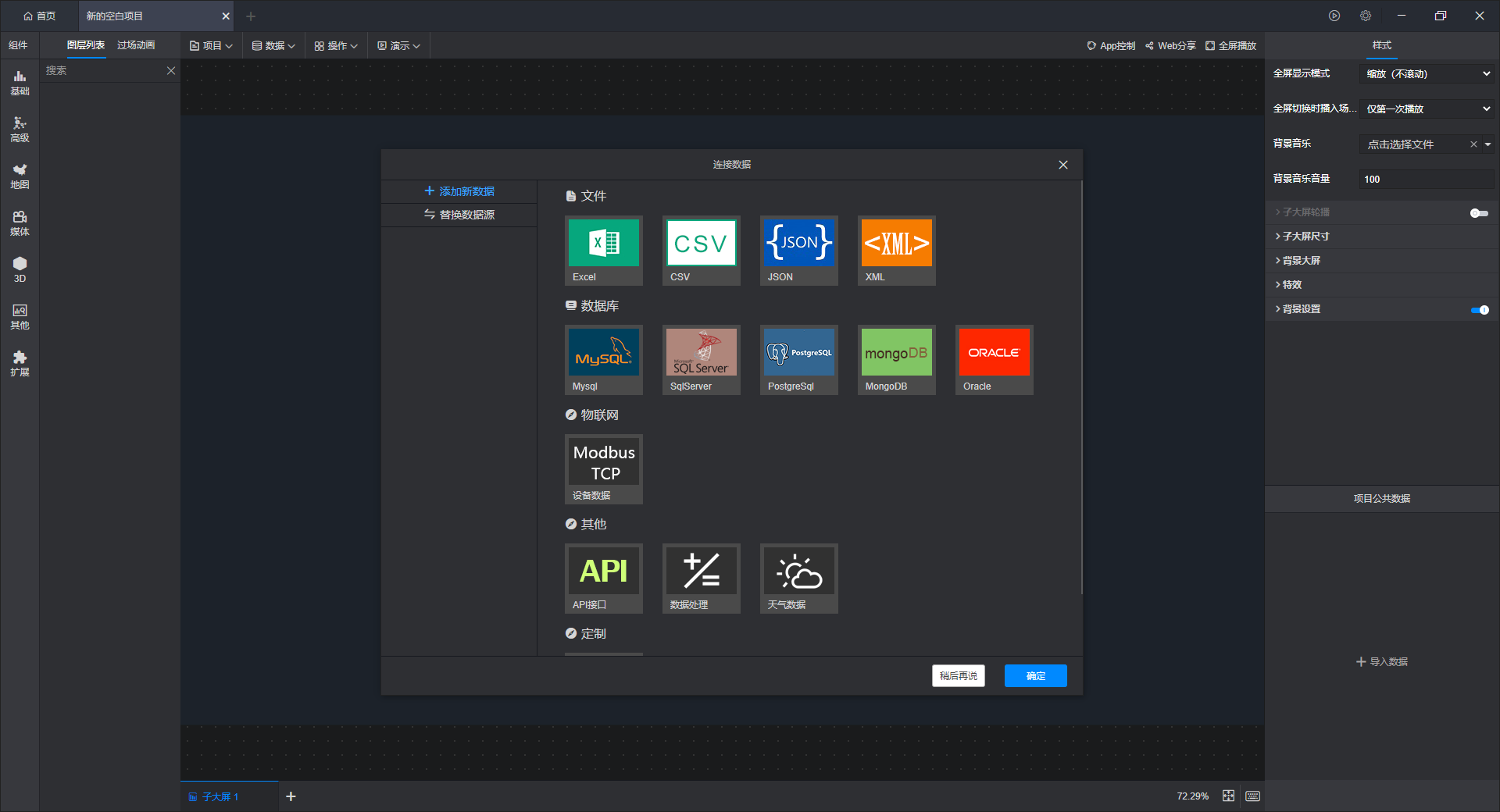Open the 数据 toolbar menu
This screenshot has height=812, width=1500.
pos(273,46)
